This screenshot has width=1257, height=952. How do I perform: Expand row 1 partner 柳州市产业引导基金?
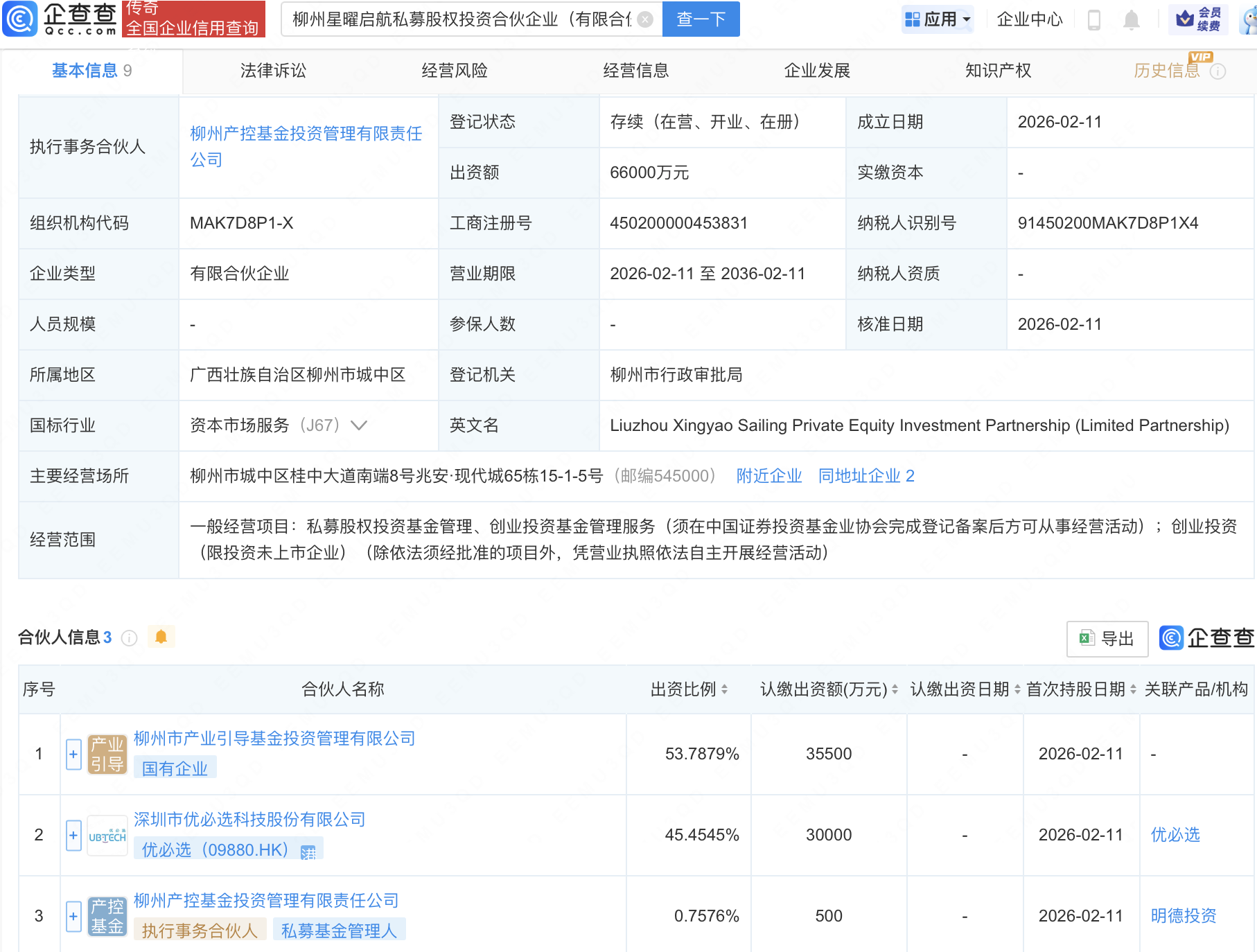pyautogui.click(x=73, y=754)
